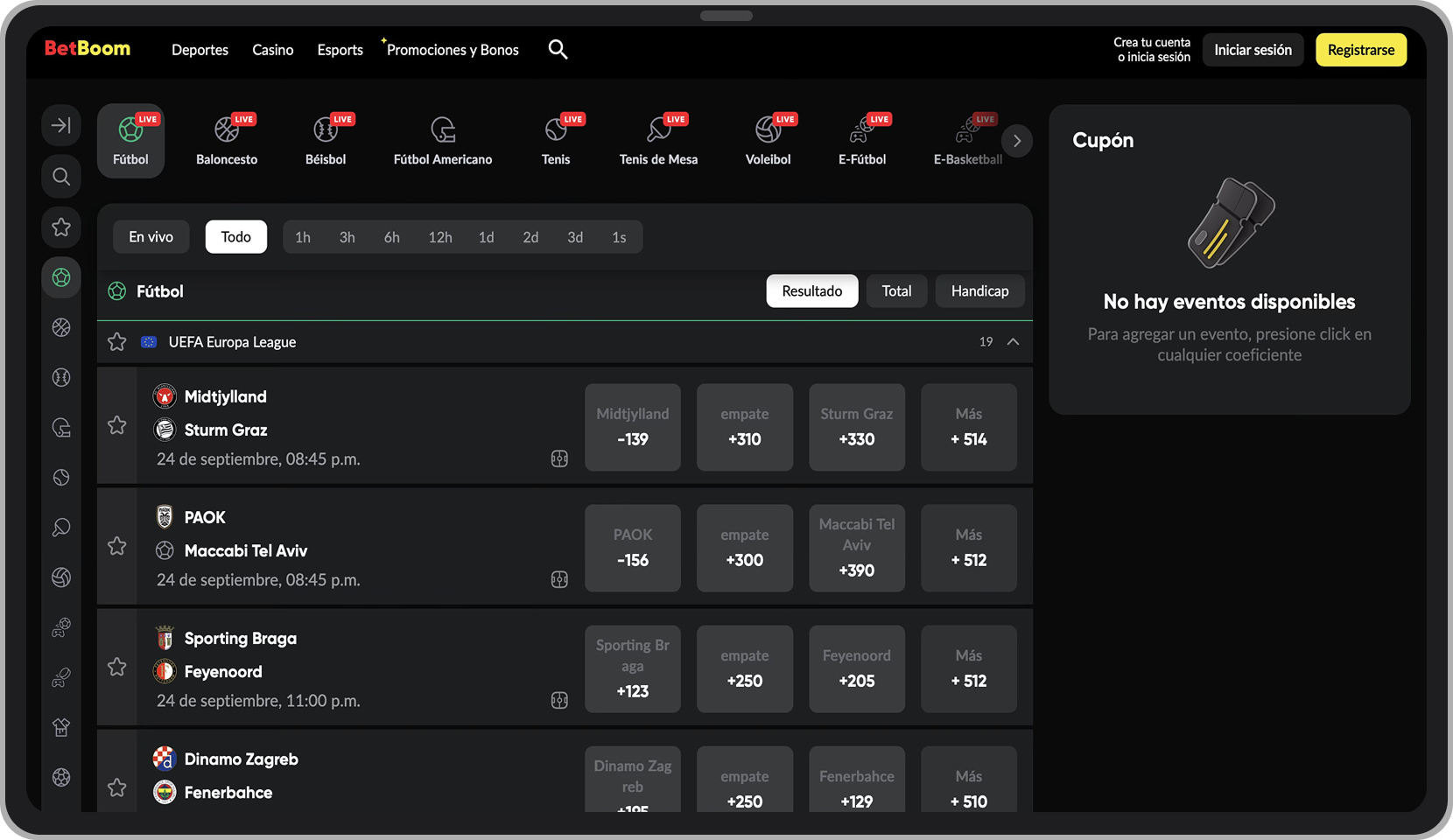Select Tenis de Mesa sport icon
The height and width of the screenshot is (840, 1453).
point(658,141)
